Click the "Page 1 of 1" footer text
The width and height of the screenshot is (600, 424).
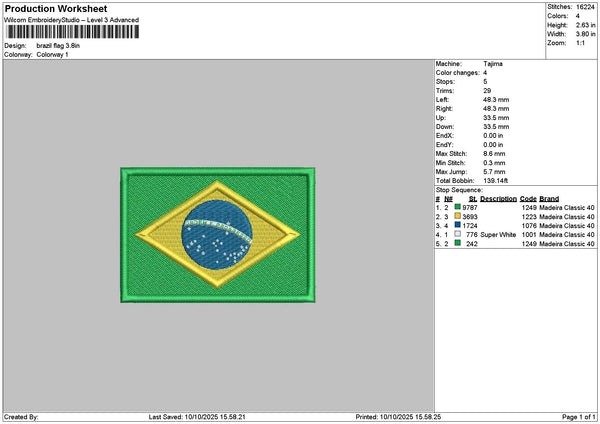point(579,417)
